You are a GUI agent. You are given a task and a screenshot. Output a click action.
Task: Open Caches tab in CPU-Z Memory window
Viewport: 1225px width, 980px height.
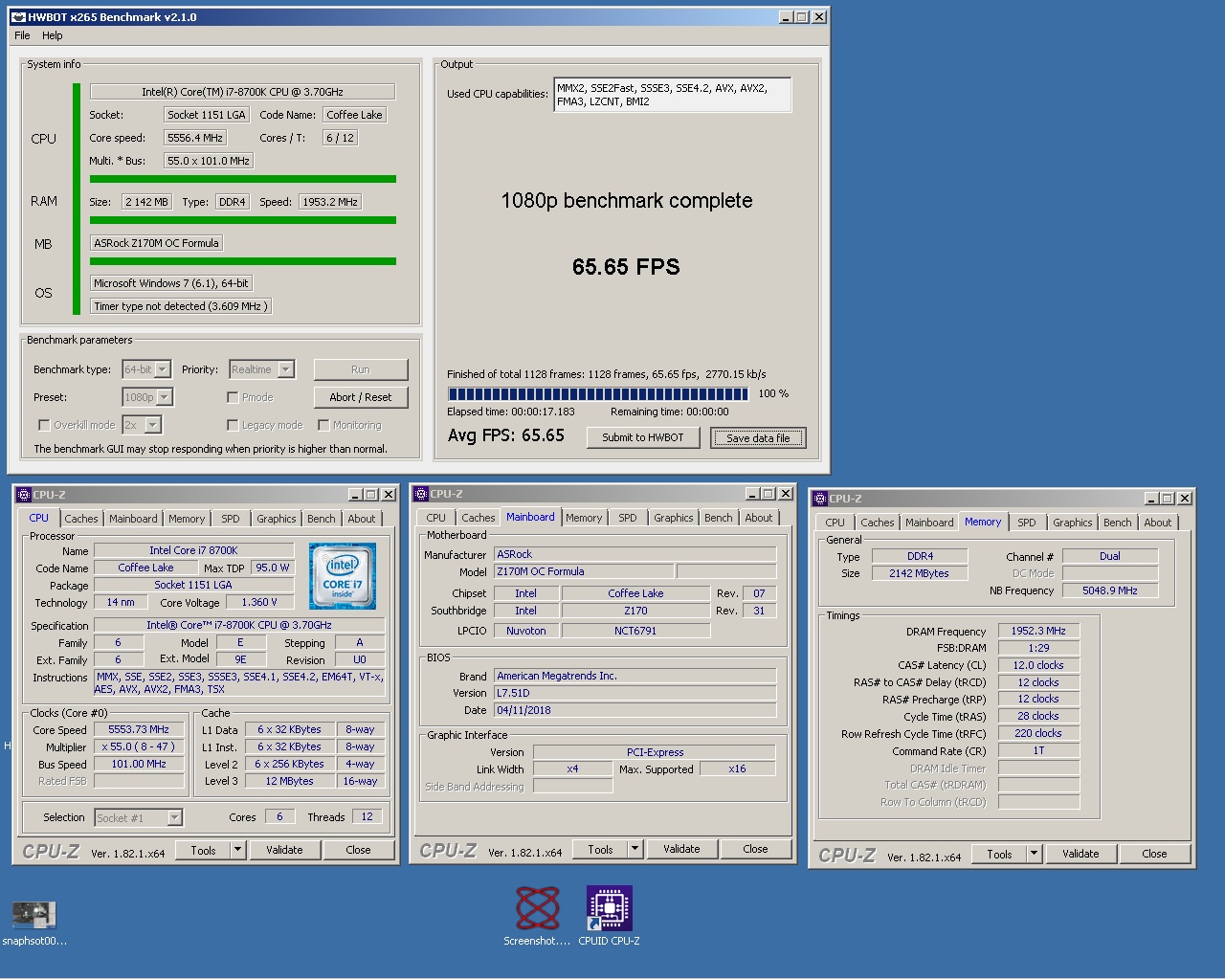(877, 523)
